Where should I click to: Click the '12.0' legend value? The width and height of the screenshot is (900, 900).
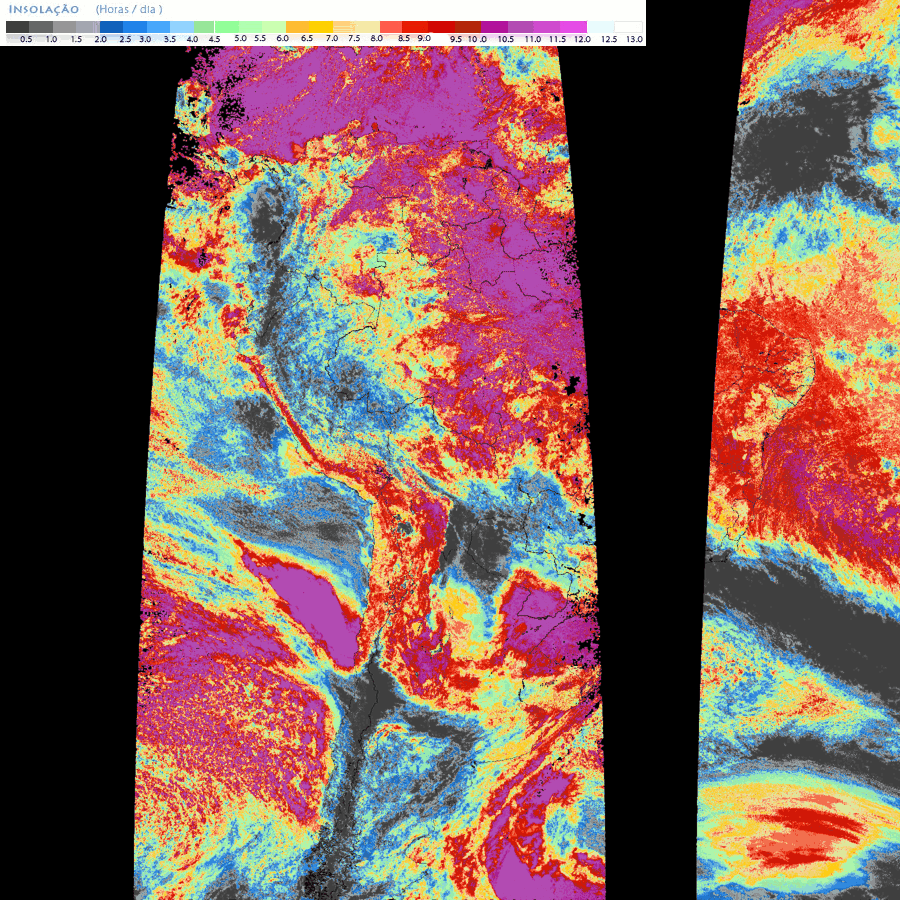tap(583, 39)
